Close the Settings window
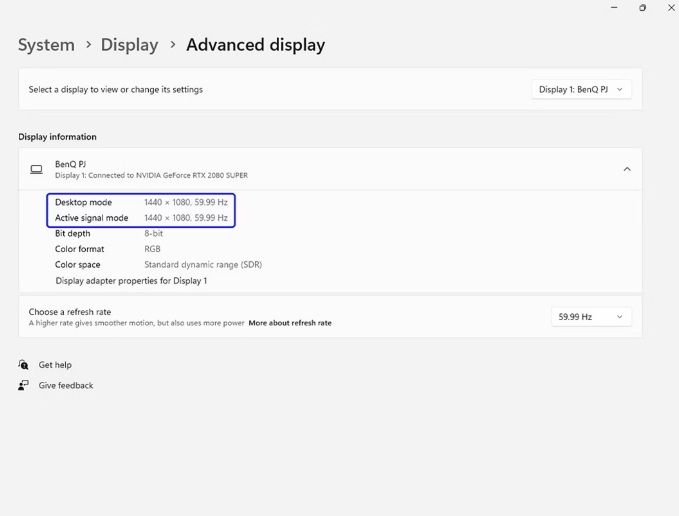The width and height of the screenshot is (679, 516). (671, 8)
